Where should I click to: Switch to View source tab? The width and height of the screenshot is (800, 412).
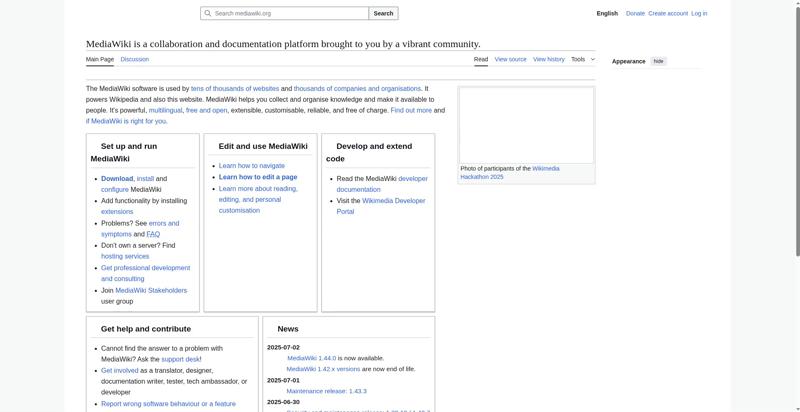point(510,59)
